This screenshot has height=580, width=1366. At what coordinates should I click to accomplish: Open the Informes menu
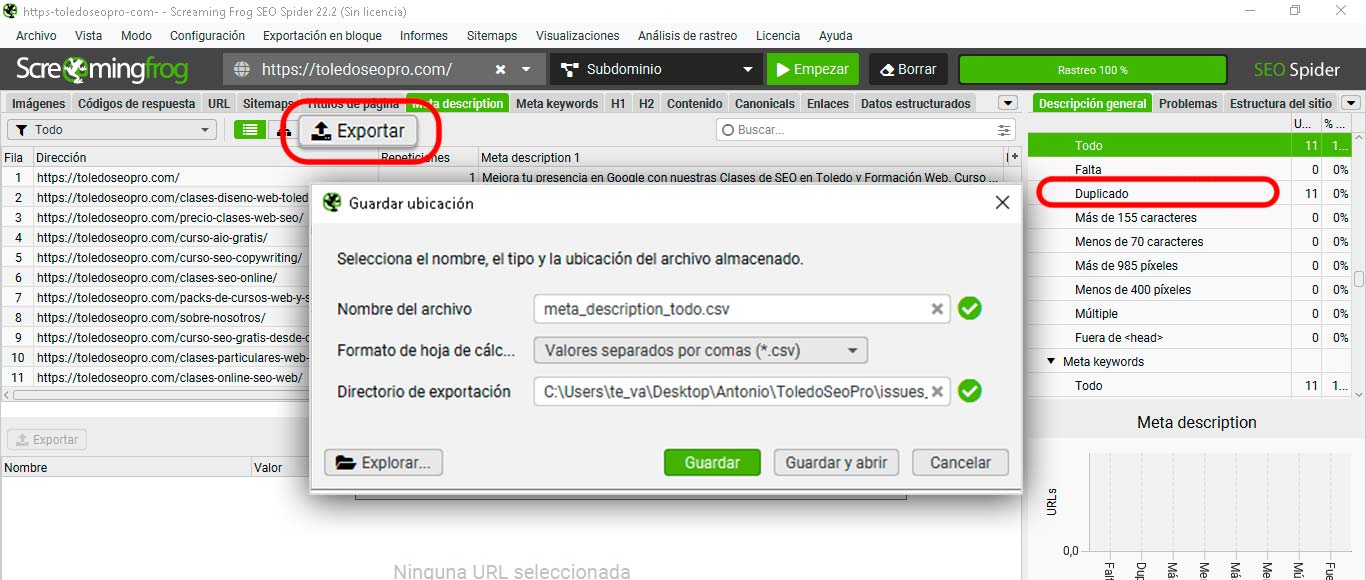pos(423,35)
